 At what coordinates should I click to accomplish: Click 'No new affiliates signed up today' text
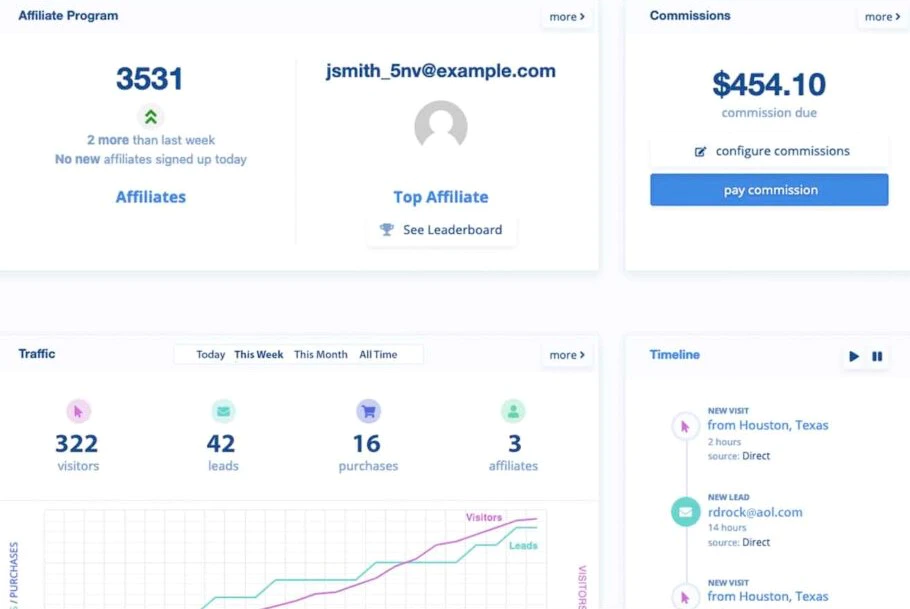(151, 159)
